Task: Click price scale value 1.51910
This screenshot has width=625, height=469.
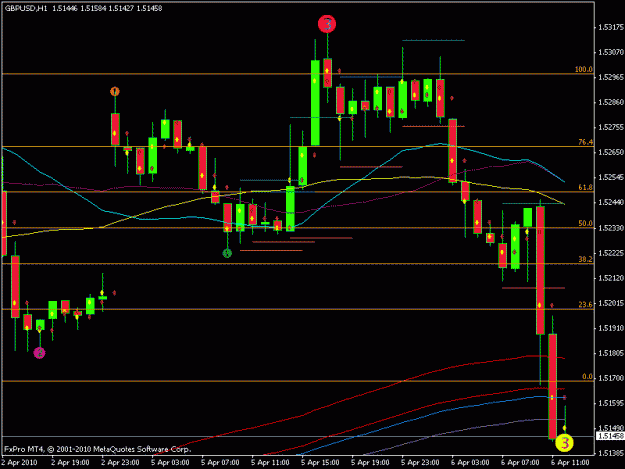Action: click(x=611, y=328)
